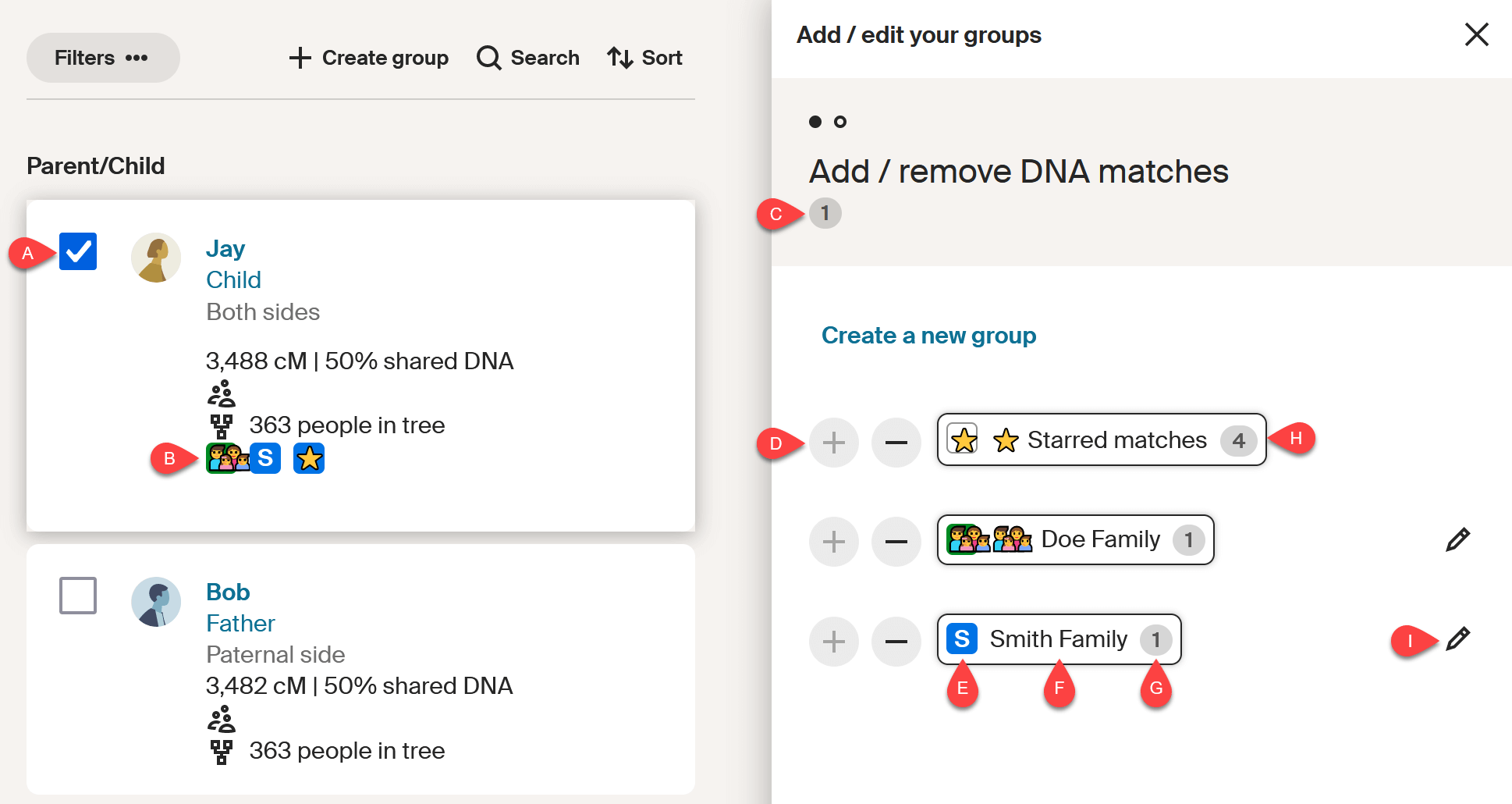
Task: Check Bob's match selection checkbox
Action: click(x=77, y=595)
